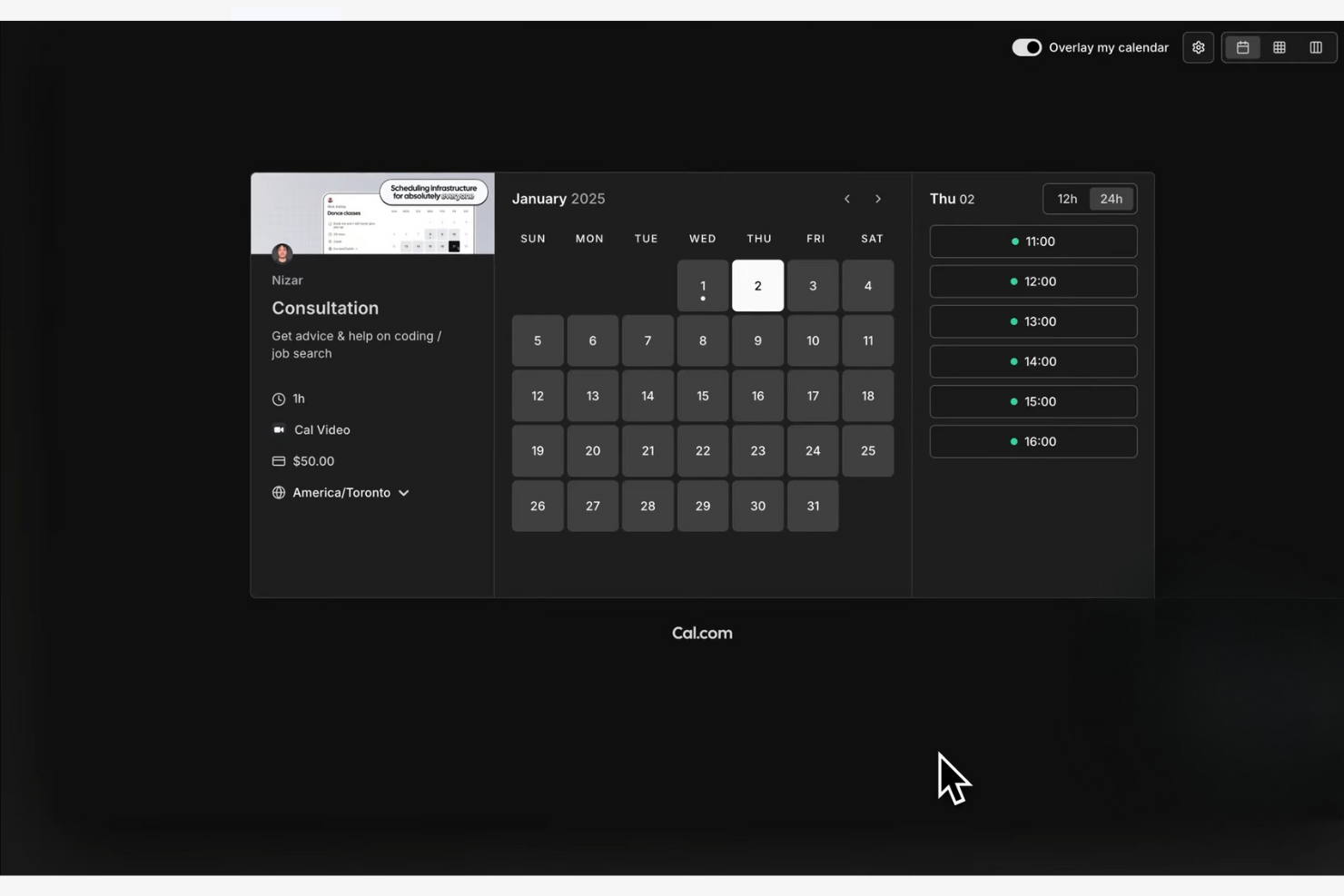This screenshot has width=1344, height=896.
Task: Click the banner thumbnail image
Action: [x=372, y=213]
